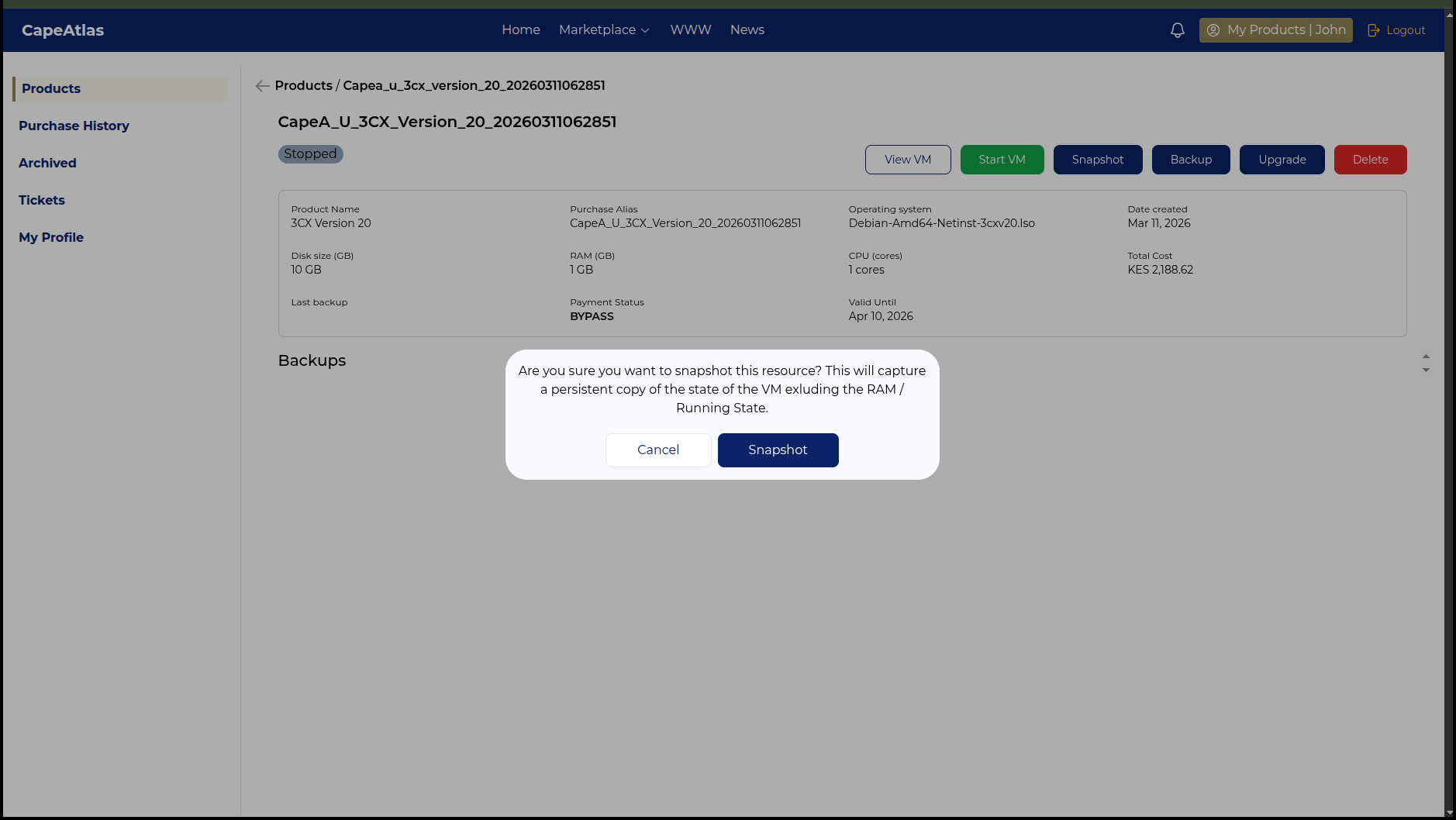This screenshot has height=820, width=1456.
Task: Click the page title CapeA_U_3CX_Version_20_20260311062851
Action: (447, 122)
